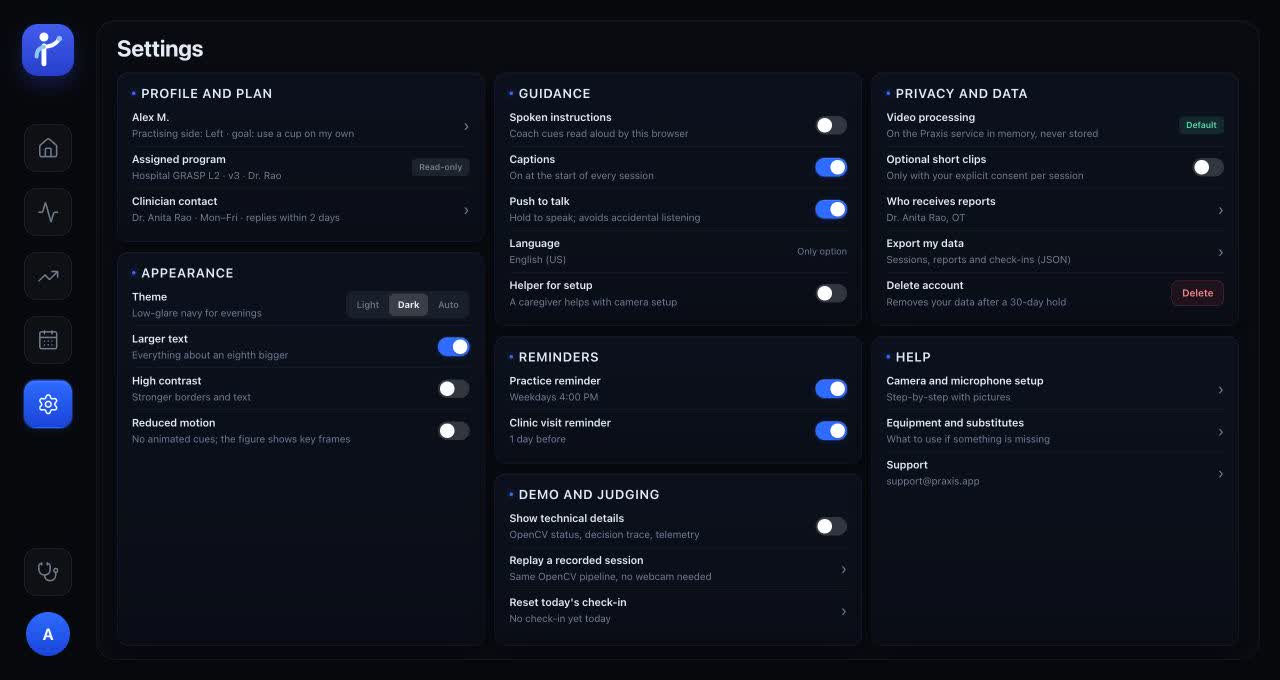Click the "English (US)" value
The height and width of the screenshot is (680, 1280).
pos(537,259)
